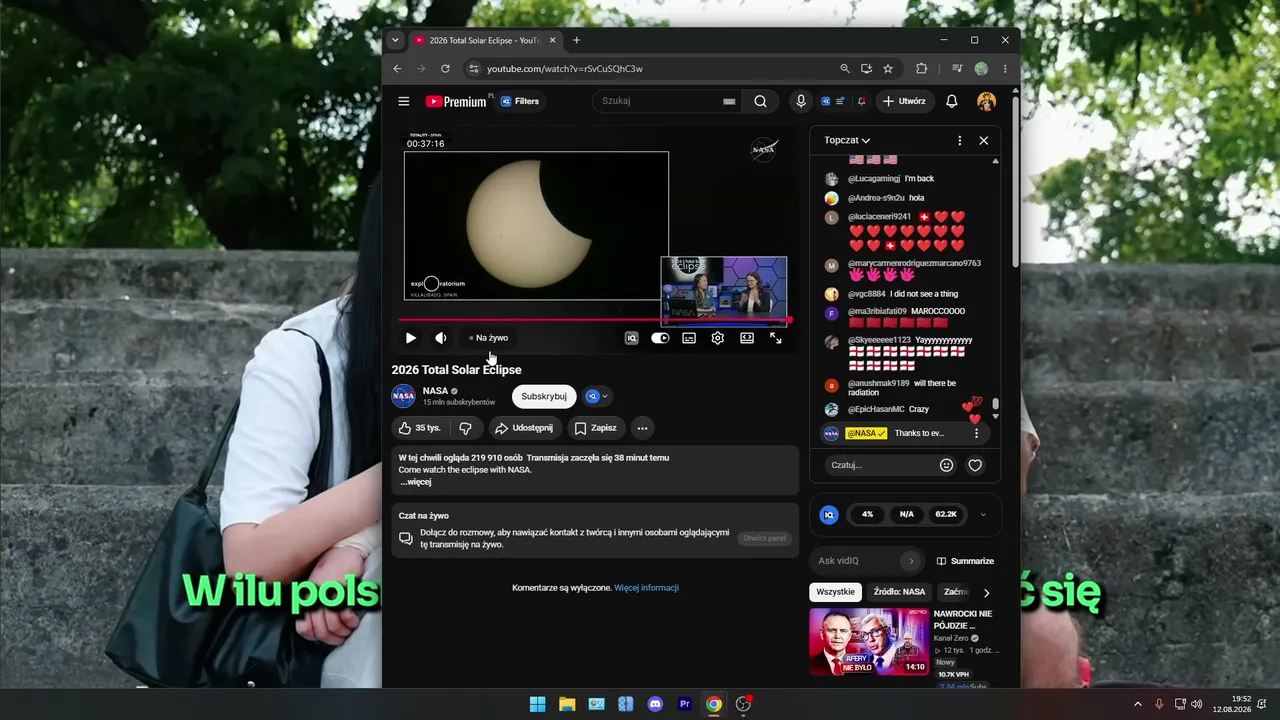Viewport: 1280px width, 720px height.
Task: Click the search magnifier button
Action: [760, 101]
